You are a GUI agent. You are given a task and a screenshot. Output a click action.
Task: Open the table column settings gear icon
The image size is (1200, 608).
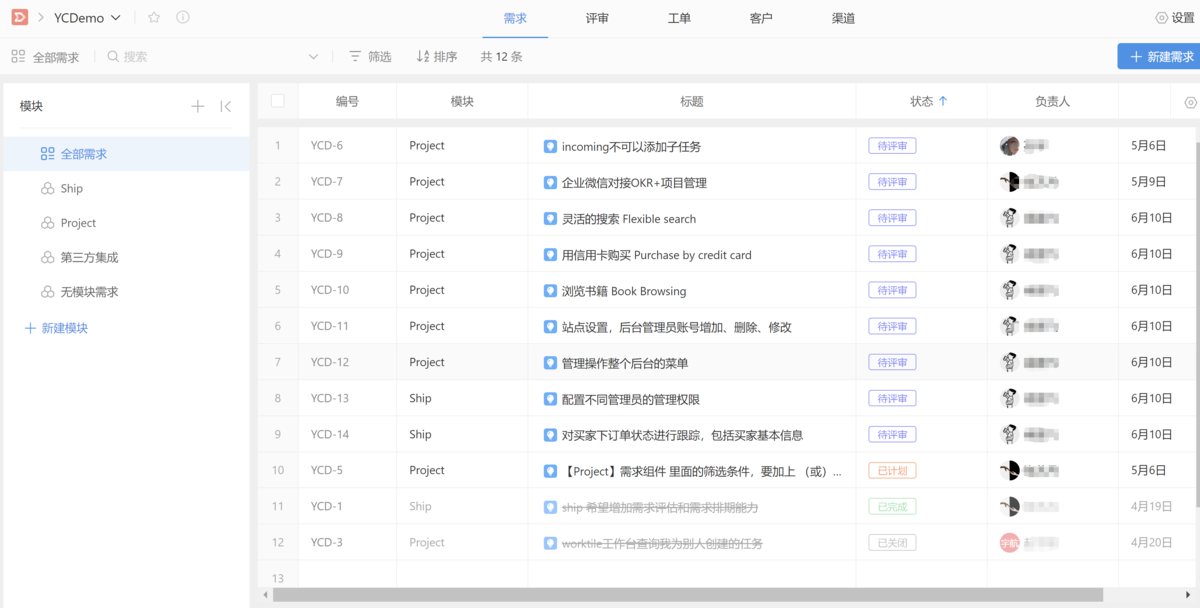point(1189,101)
